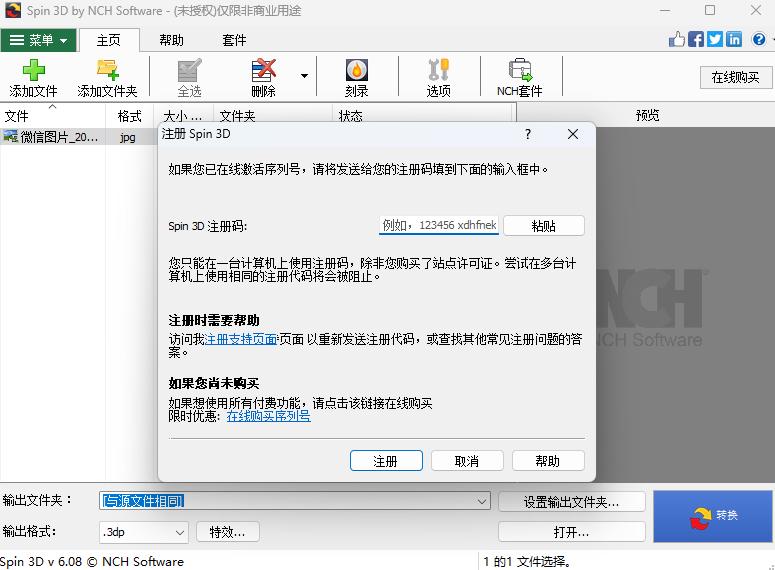Screen dimensions: 775x570
Task: Expand the Delete button dropdown arrow
Action: pyautogui.click(x=304, y=76)
